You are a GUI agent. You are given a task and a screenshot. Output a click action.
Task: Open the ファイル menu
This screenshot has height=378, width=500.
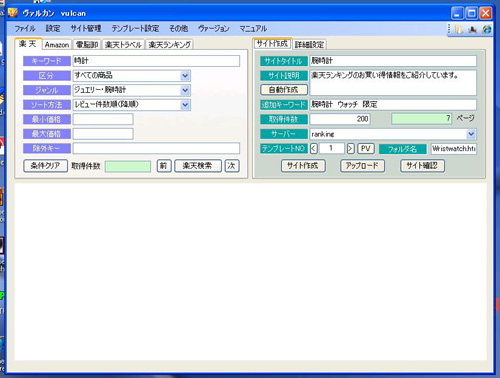point(25,29)
